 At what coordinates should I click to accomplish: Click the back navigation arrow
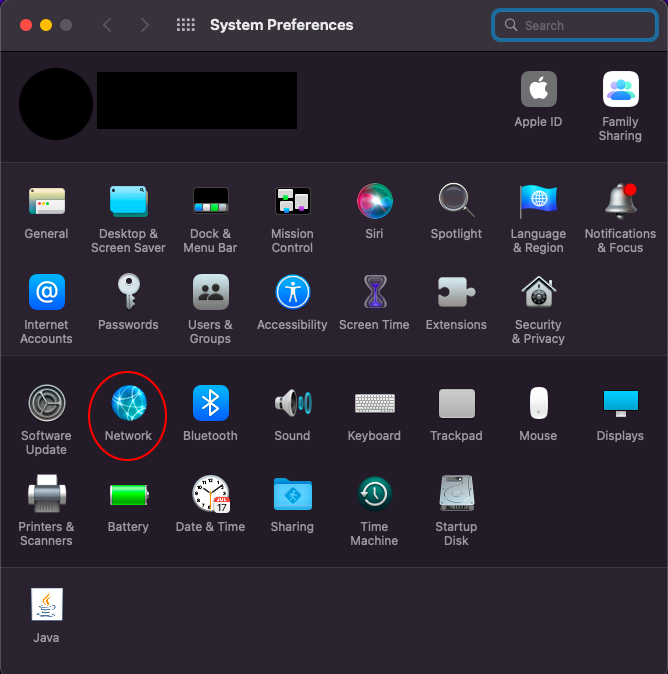point(108,25)
